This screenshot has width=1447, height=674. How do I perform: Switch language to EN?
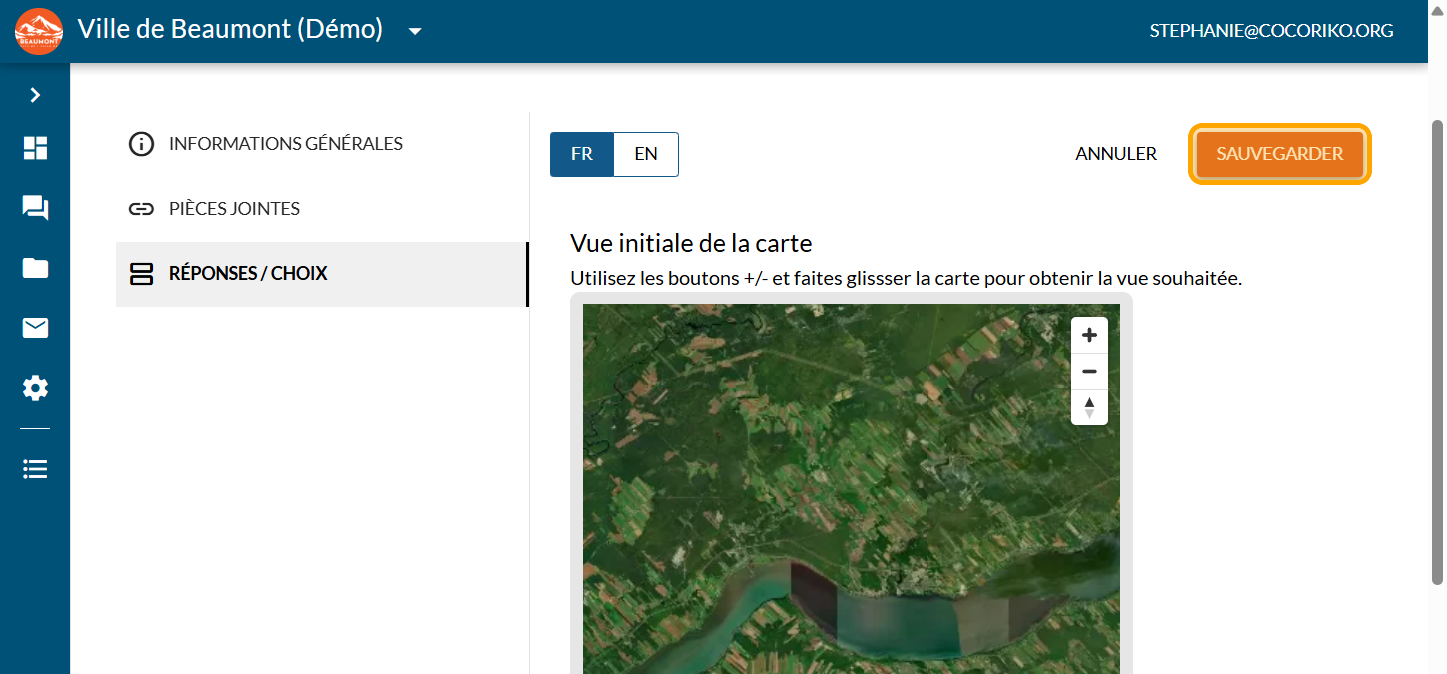[x=646, y=154]
